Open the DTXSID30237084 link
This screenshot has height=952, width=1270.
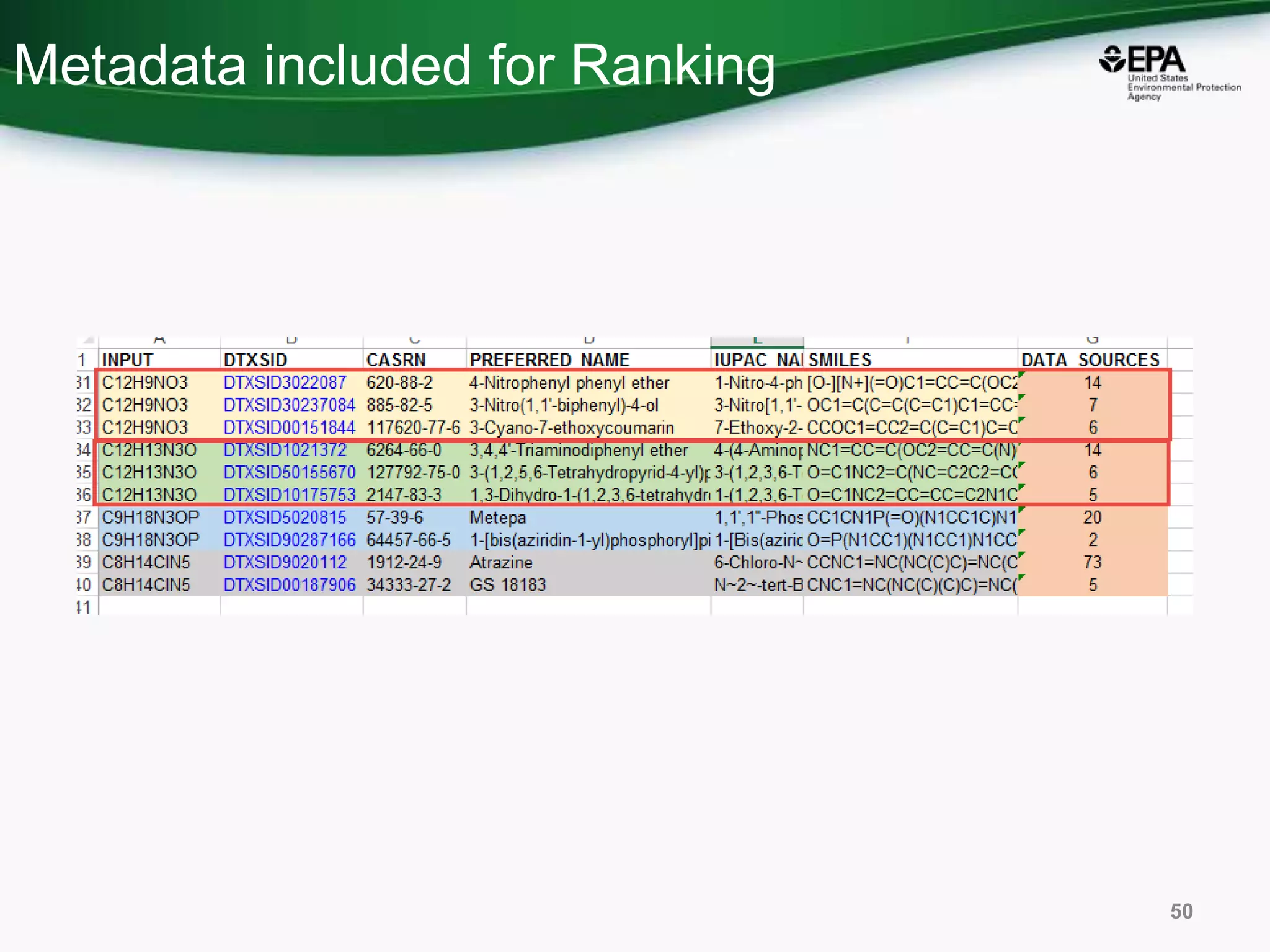289,405
